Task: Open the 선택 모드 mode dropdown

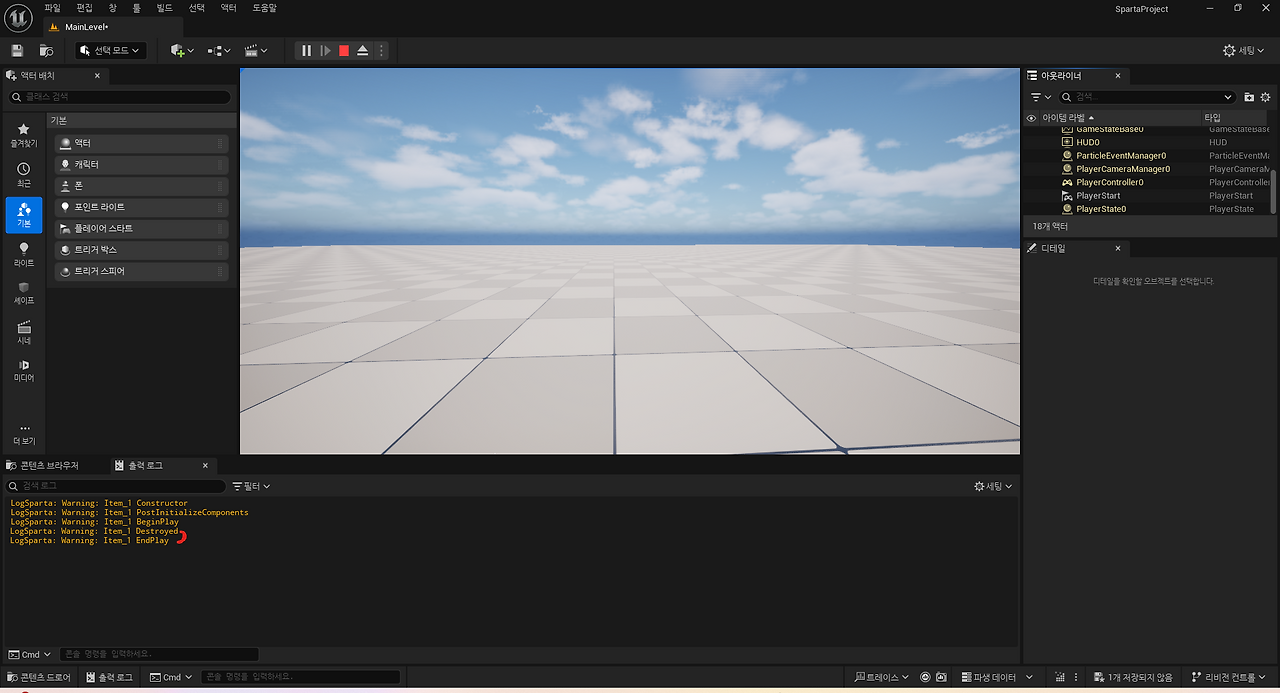Action: coord(111,50)
